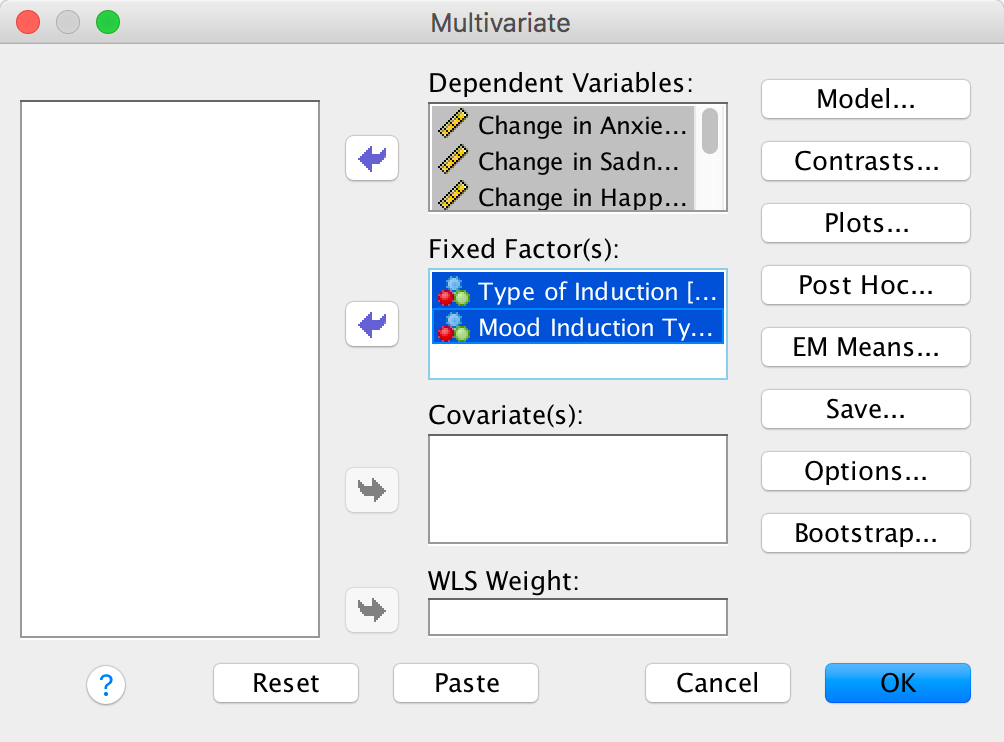
Task: Open the Contrasts settings
Action: click(x=866, y=161)
